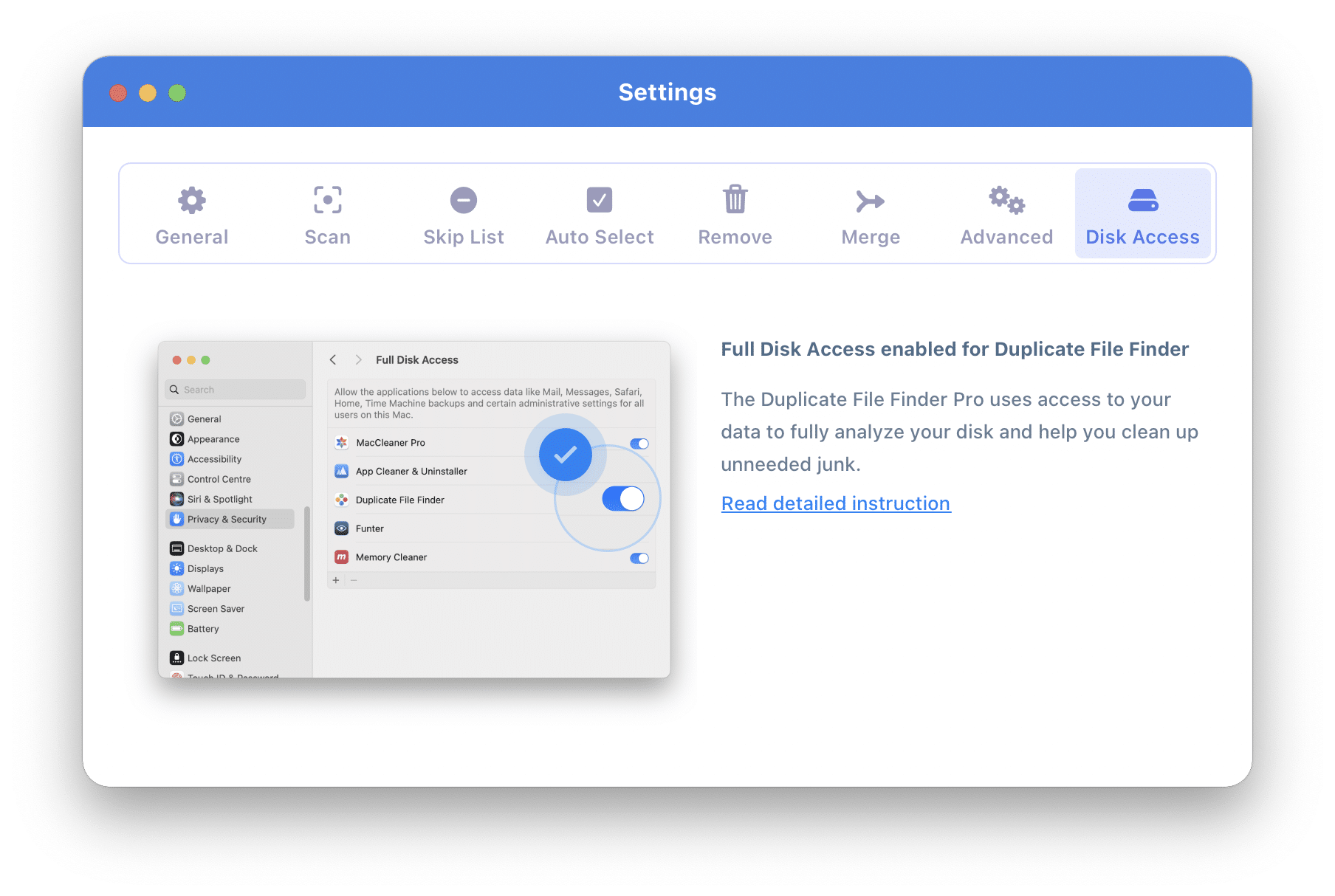Zoom the Settings window with green button
This screenshot has width=1335, height=896.
pos(177,93)
